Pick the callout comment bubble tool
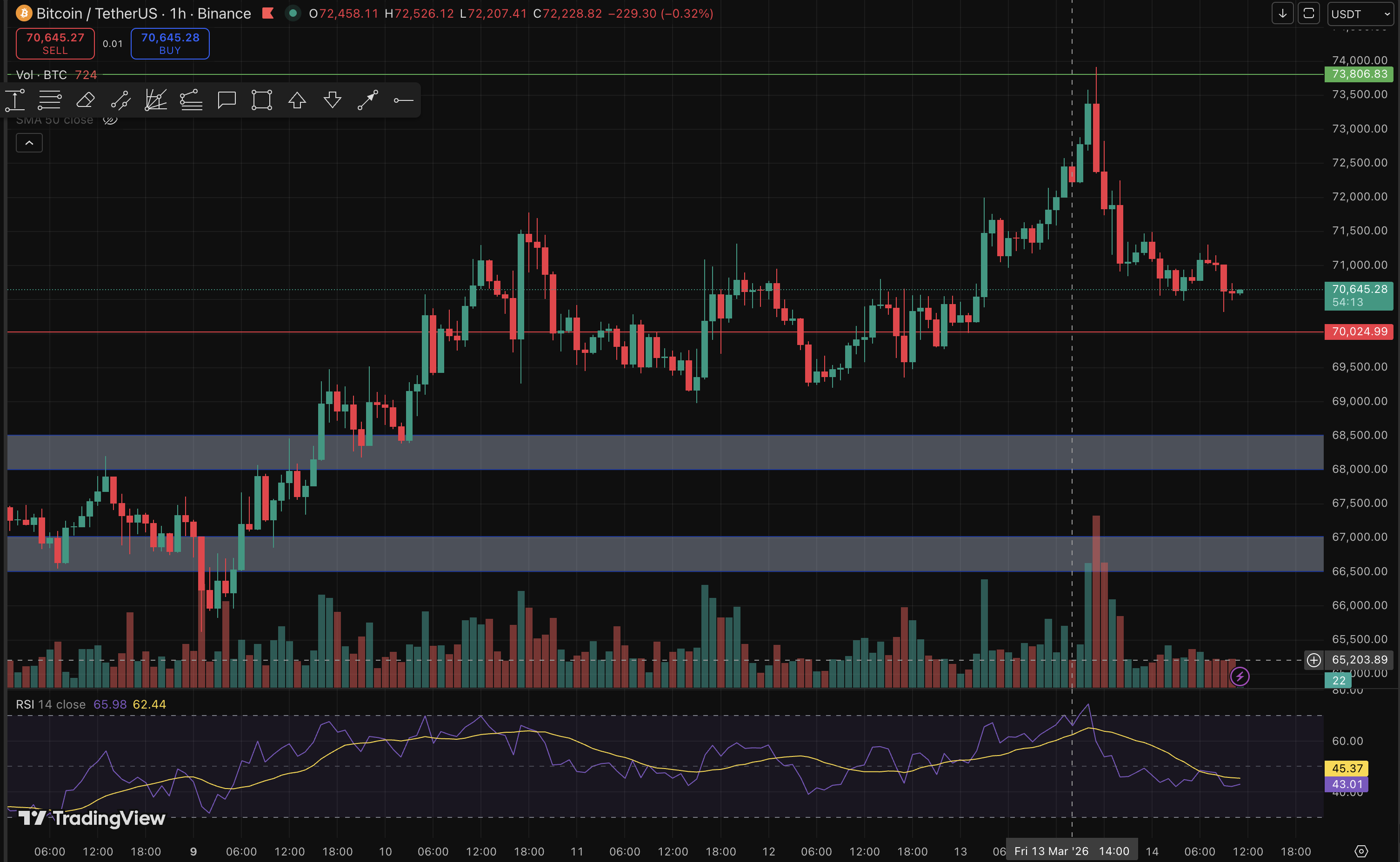This screenshot has height=862, width=1400. pyautogui.click(x=227, y=100)
